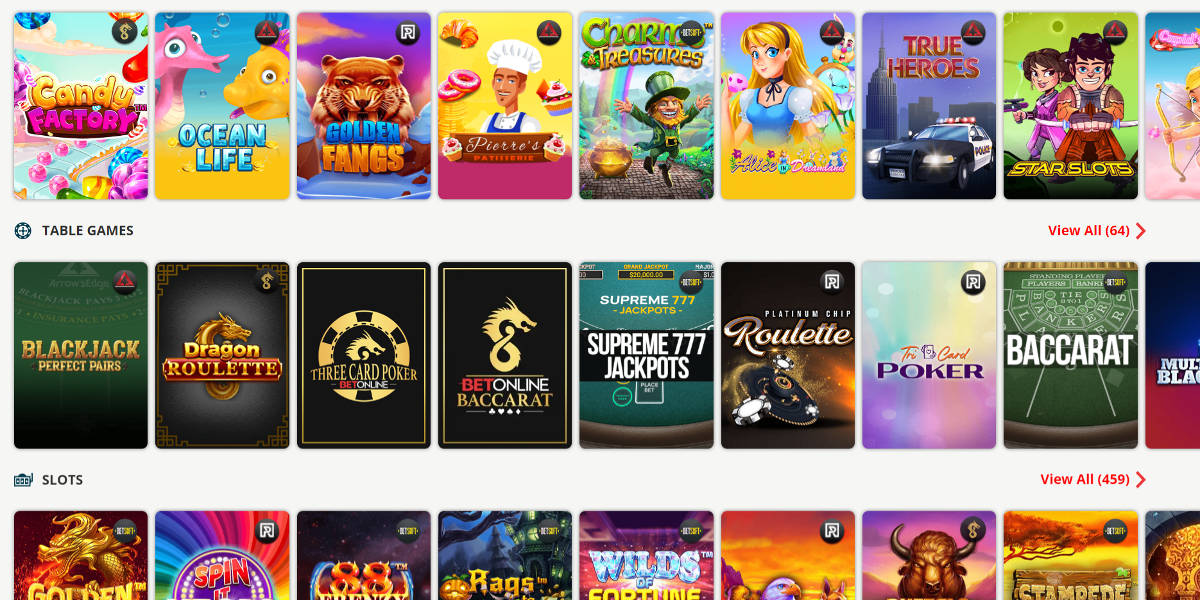This screenshot has width=1200, height=600.
Task: Click ArrowsEdge badge on Blackjack Perfect Pairs
Action: coord(125,282)
